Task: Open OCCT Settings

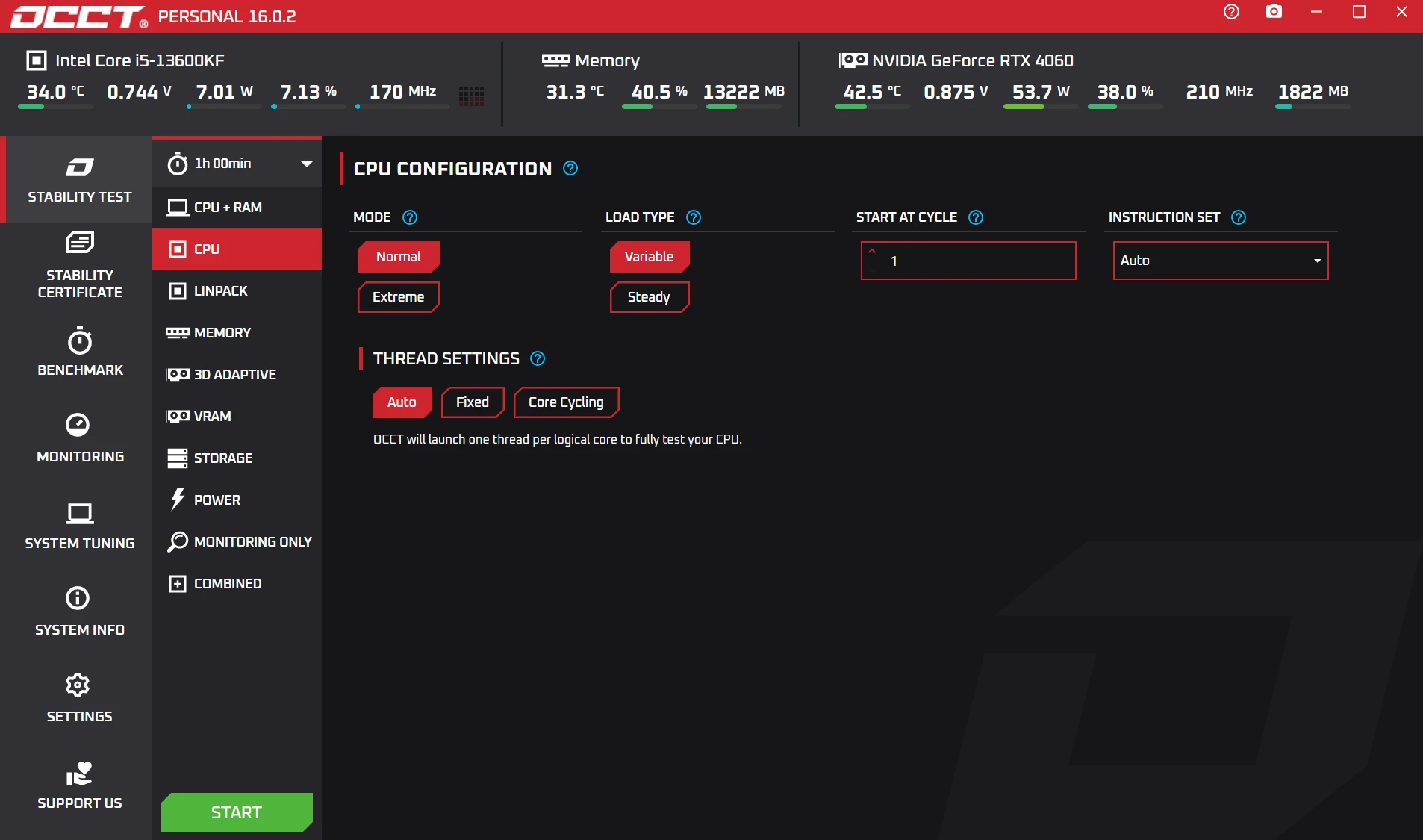Action: [x=78, y=697]
